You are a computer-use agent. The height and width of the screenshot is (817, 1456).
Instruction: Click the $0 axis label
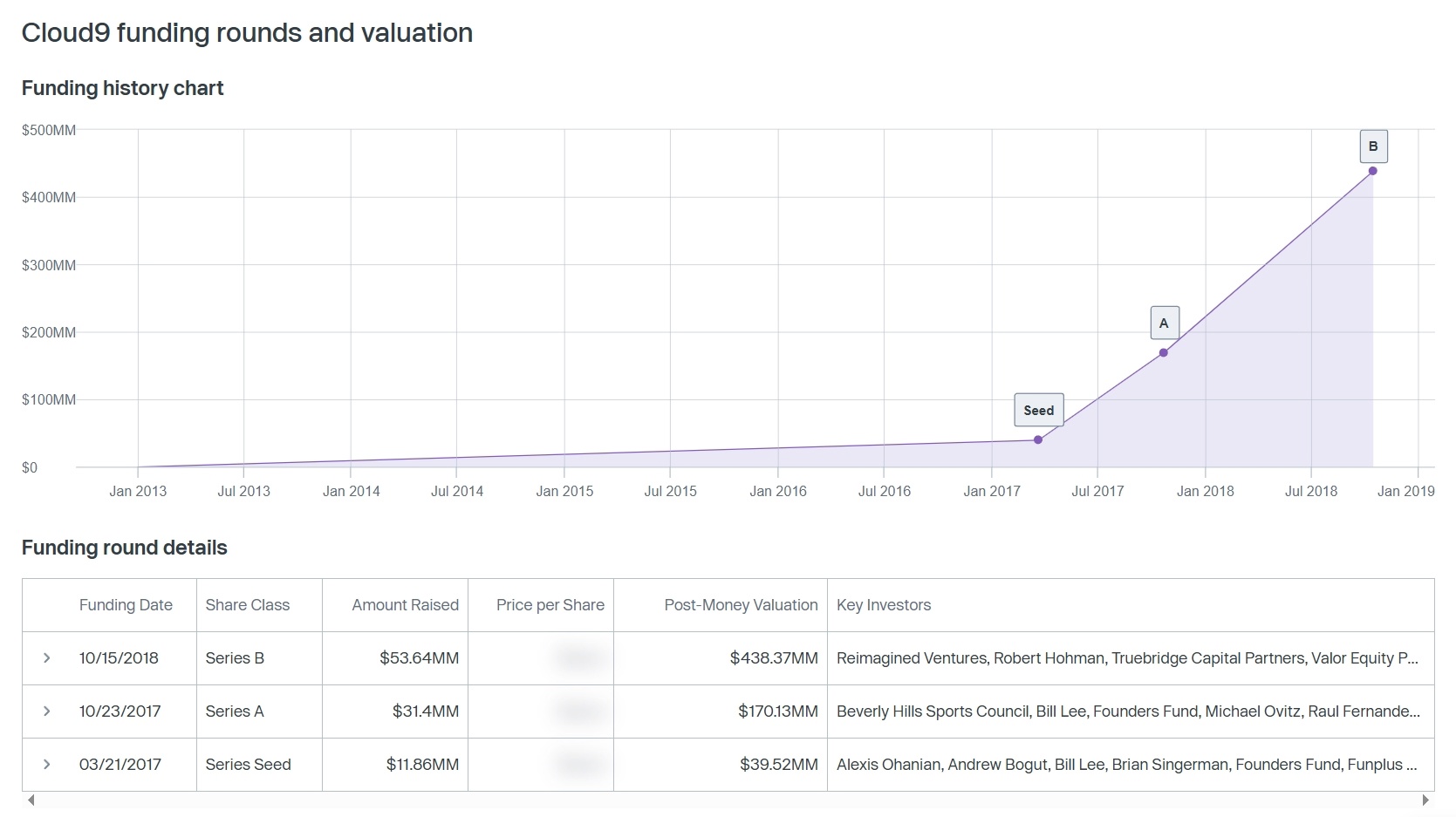(30, 468)
